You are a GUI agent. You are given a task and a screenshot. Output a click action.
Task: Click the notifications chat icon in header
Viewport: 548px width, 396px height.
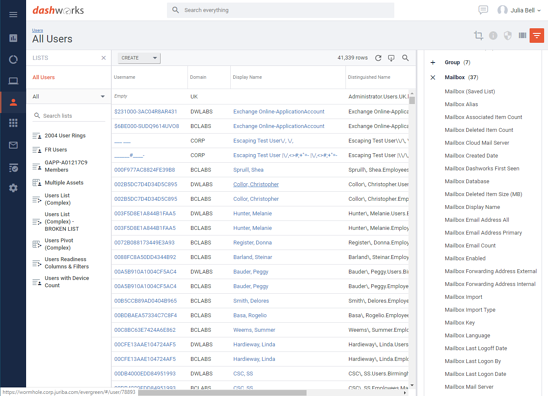coord(483,10)
